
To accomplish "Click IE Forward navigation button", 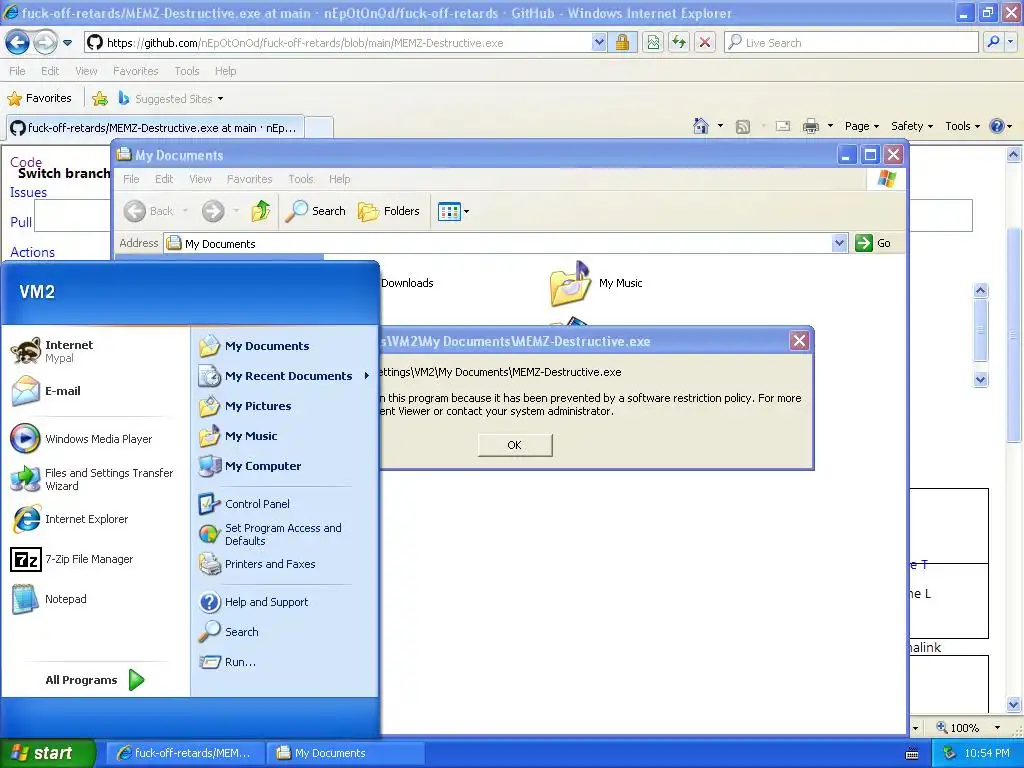I will click(44, 42).
